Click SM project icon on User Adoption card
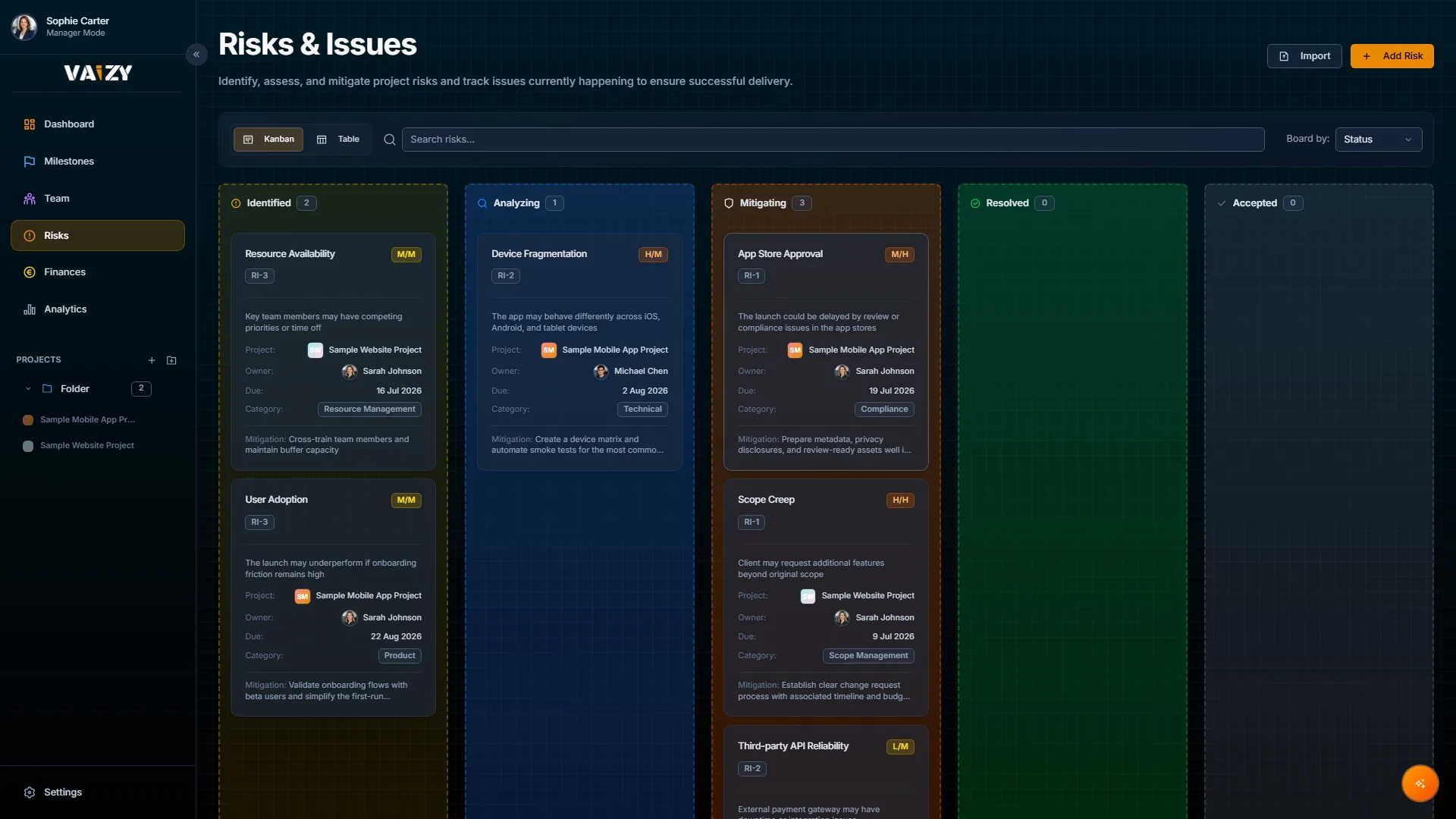 click(303, 597)
